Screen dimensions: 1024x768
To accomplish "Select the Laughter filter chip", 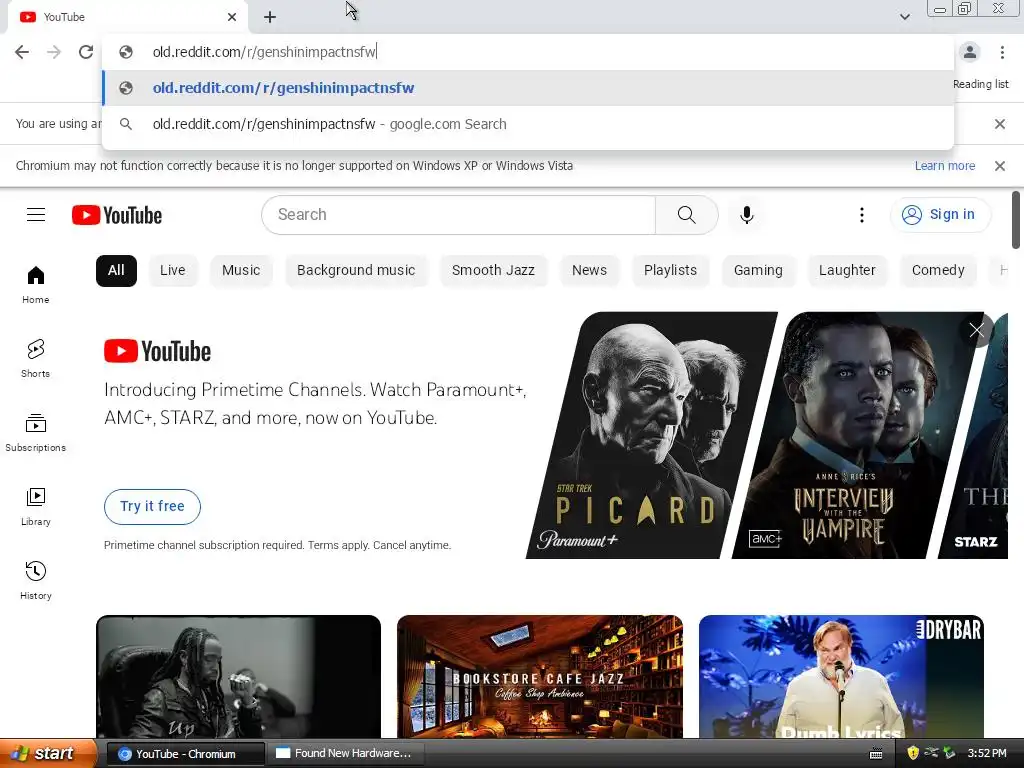I will point(847,270).
